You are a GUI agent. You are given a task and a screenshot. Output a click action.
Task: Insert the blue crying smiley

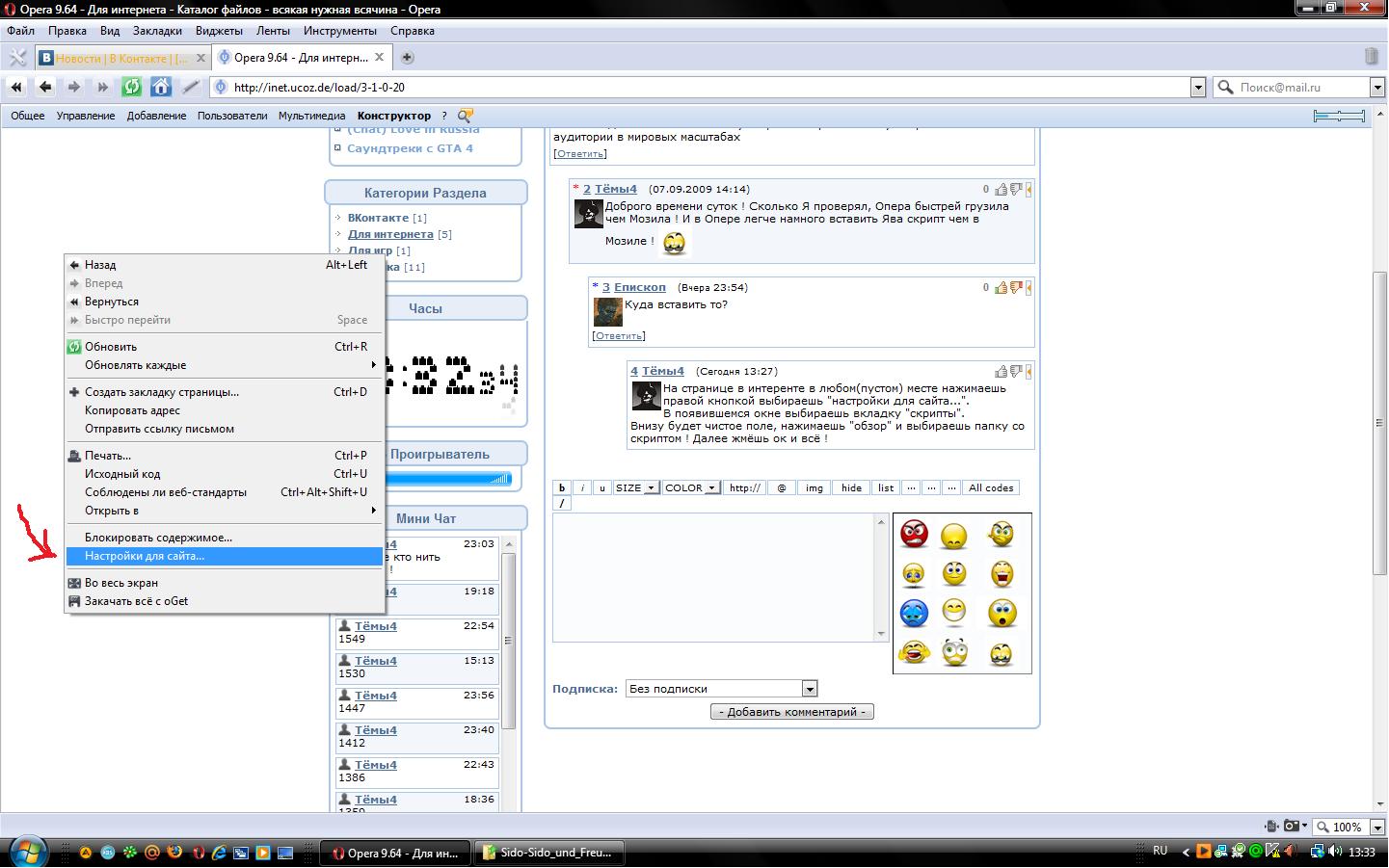tap(914, 613)
